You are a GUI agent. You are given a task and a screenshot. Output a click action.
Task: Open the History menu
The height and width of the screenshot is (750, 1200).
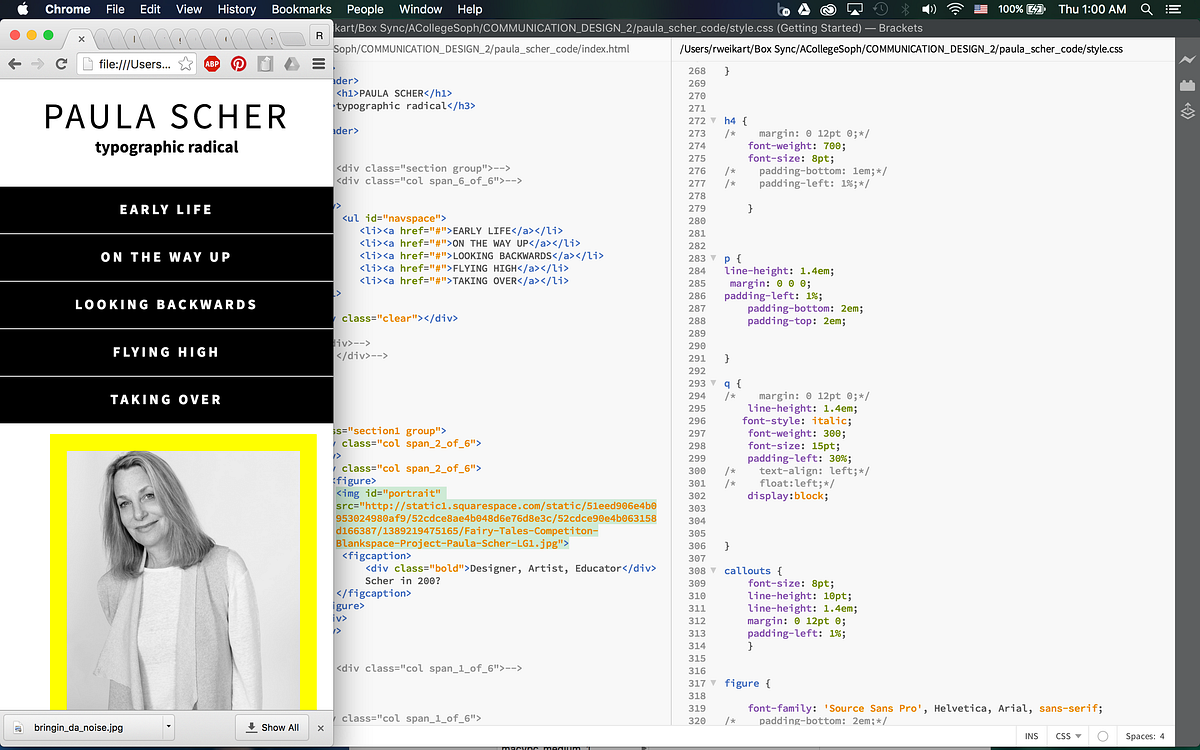pyautogui.click(x=236, y=9)
